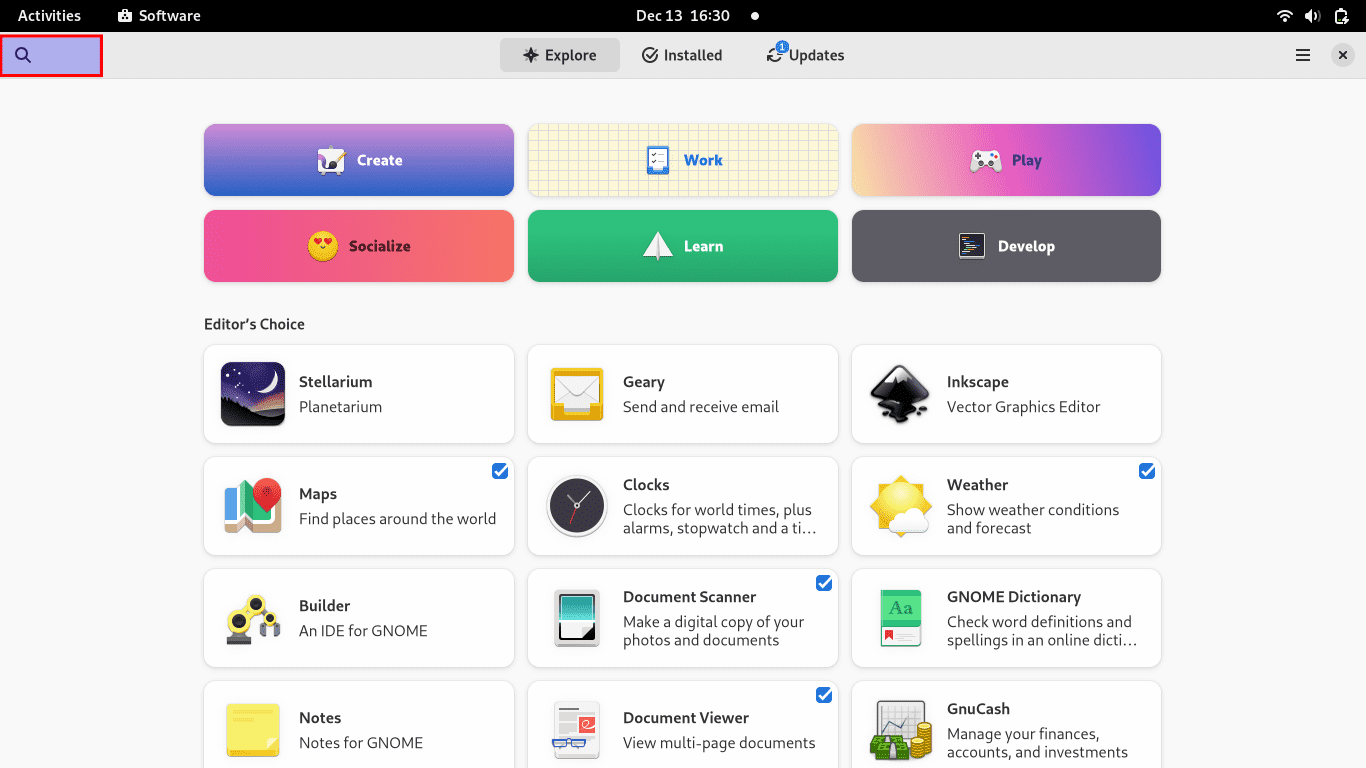Open the Wi-Fi status icon in top bar
Viewport: 1366px width, 768px height.
click(1285, 16)
